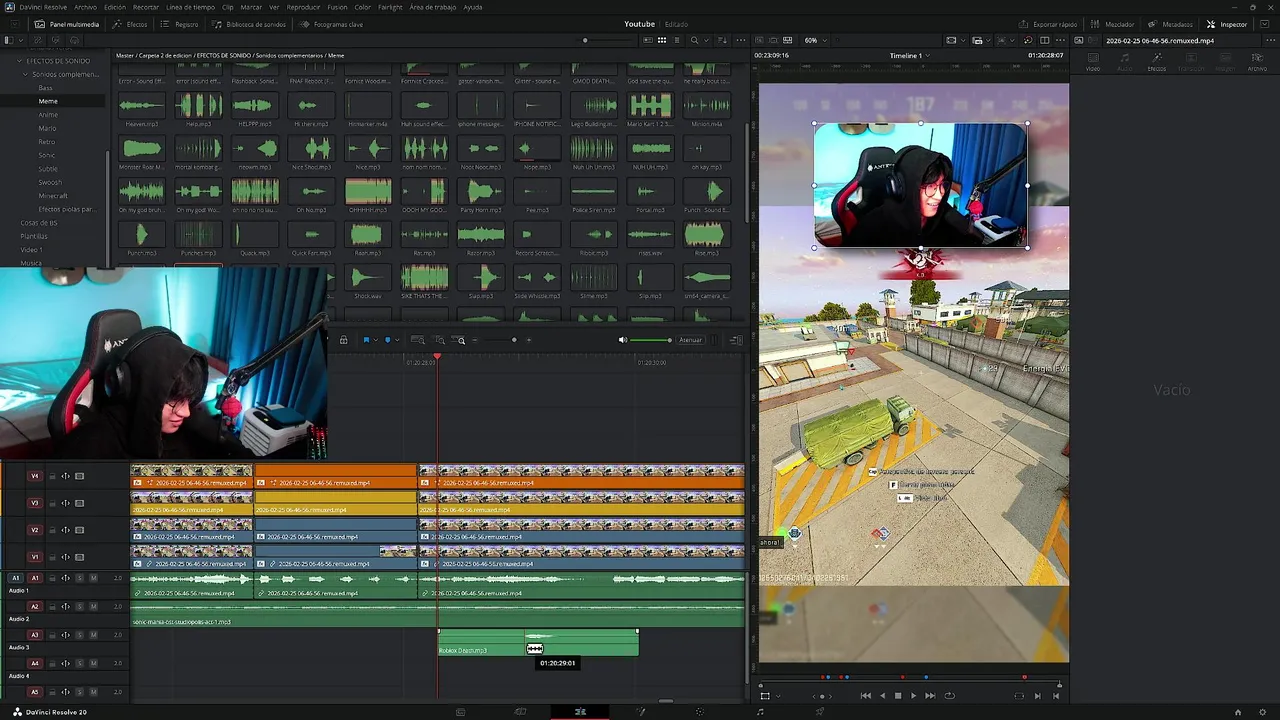Click the playhead marker on the ruler
This screenshot has width=1280, height=720.
[x=437, y=357]
